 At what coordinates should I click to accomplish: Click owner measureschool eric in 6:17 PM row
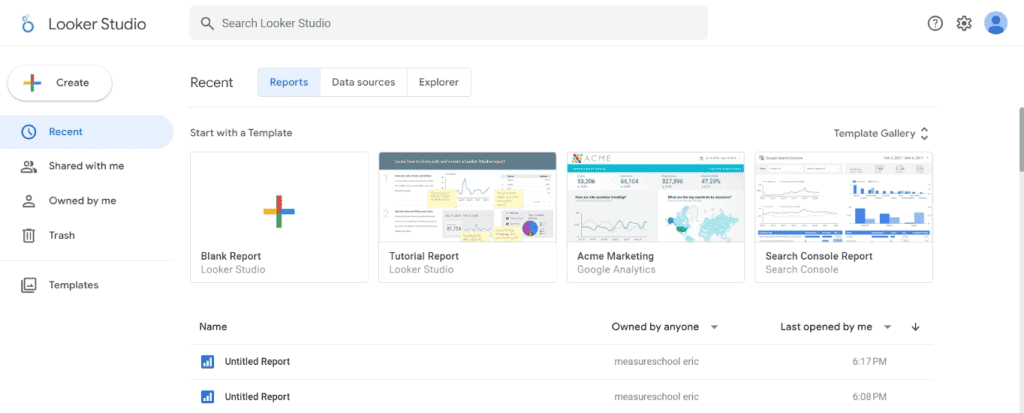point(656,362)
